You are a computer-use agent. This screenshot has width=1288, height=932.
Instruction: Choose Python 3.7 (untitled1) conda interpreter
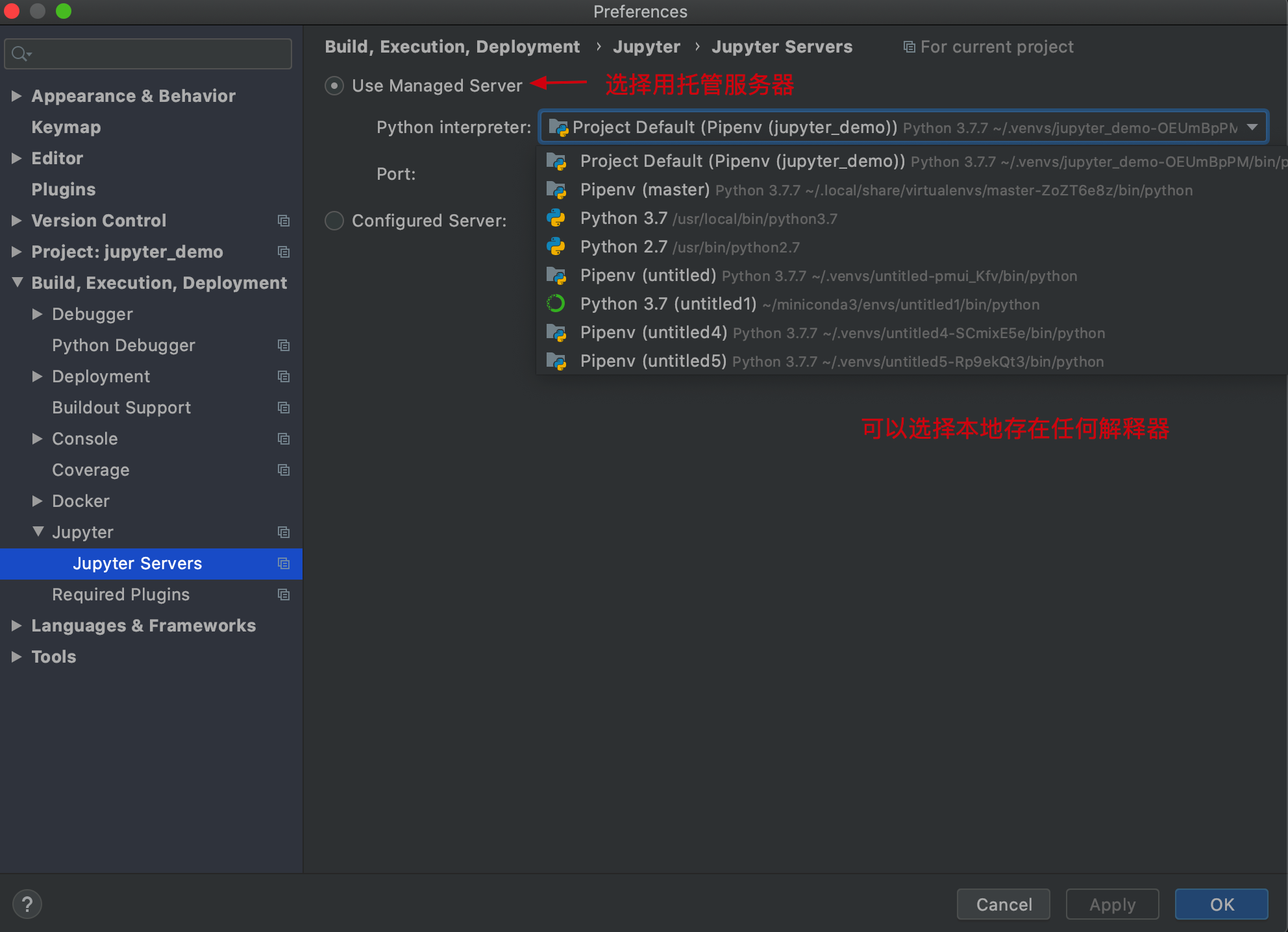912,304
